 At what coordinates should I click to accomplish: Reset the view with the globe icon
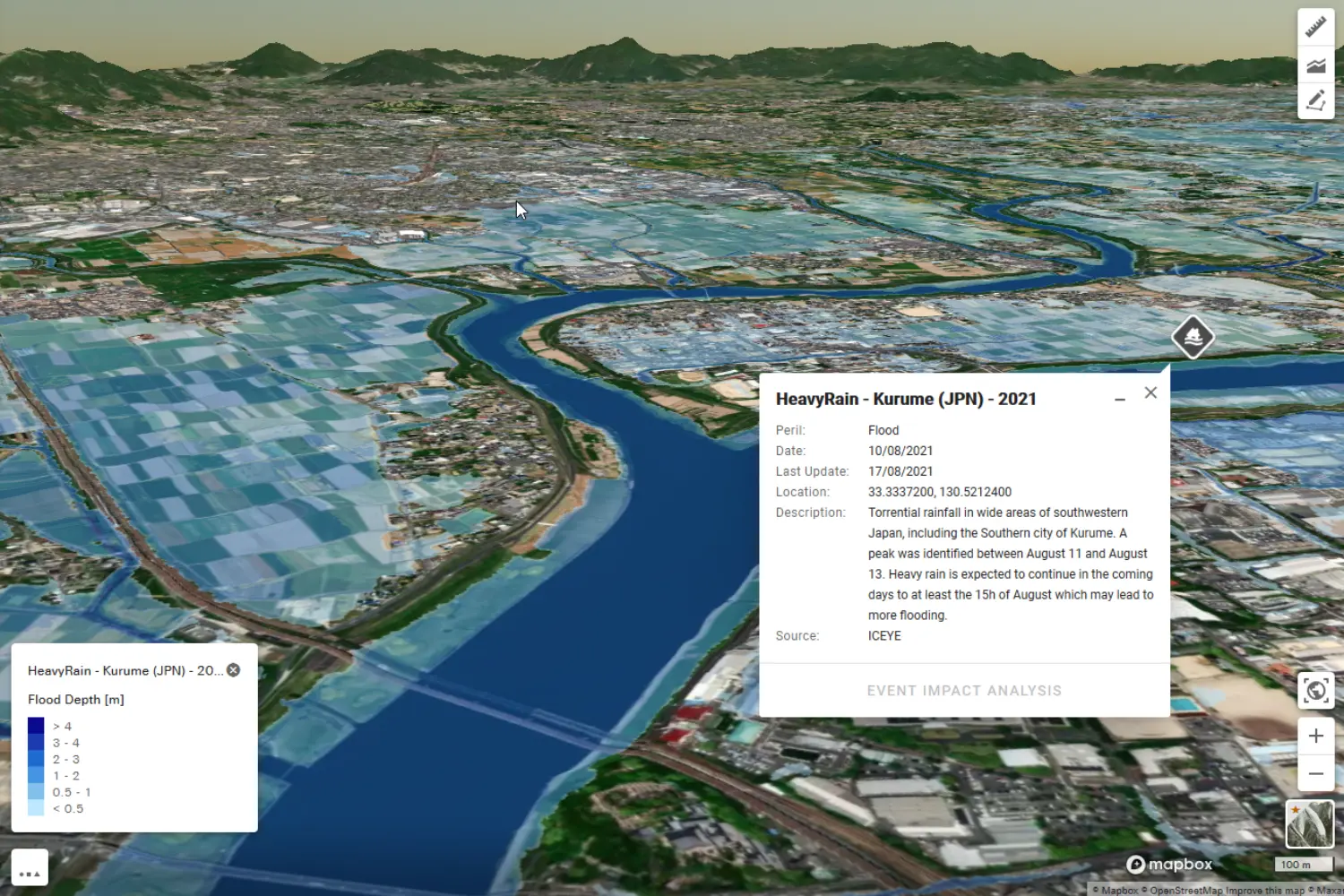[x=1315, y=691]
